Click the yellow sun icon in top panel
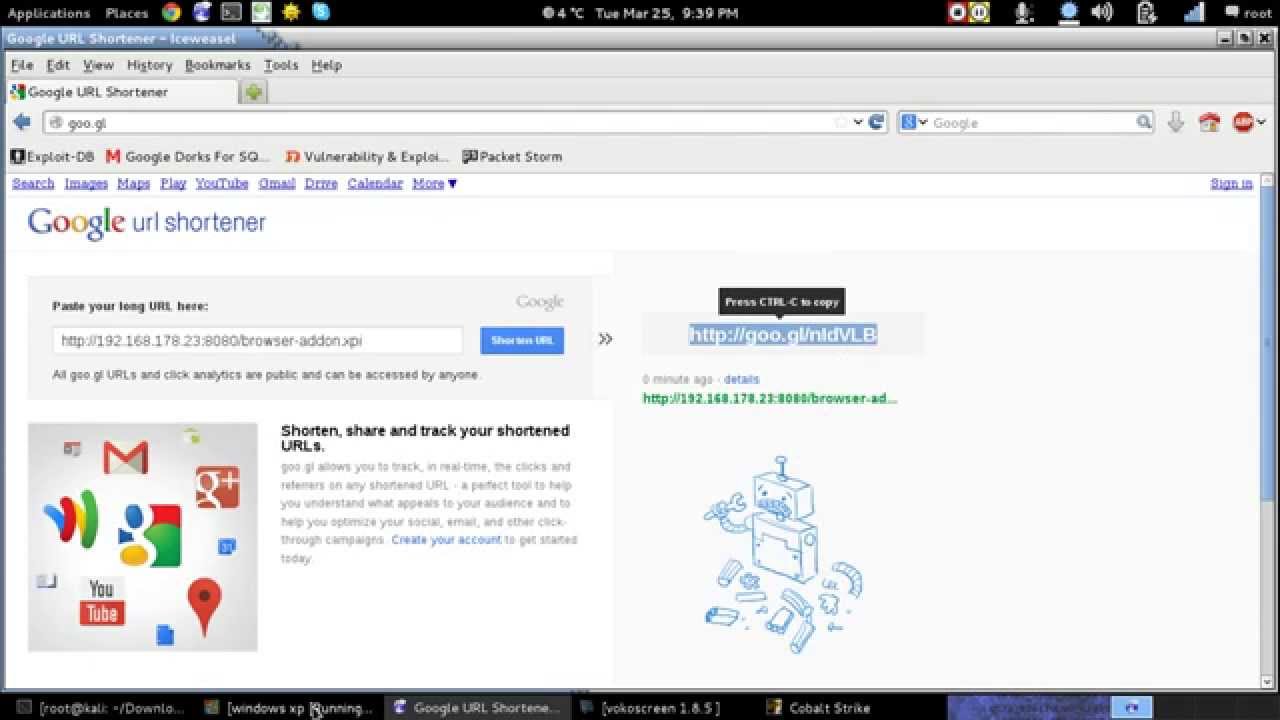This screenshot has height=720, width=1280. (x=291, y=13)
